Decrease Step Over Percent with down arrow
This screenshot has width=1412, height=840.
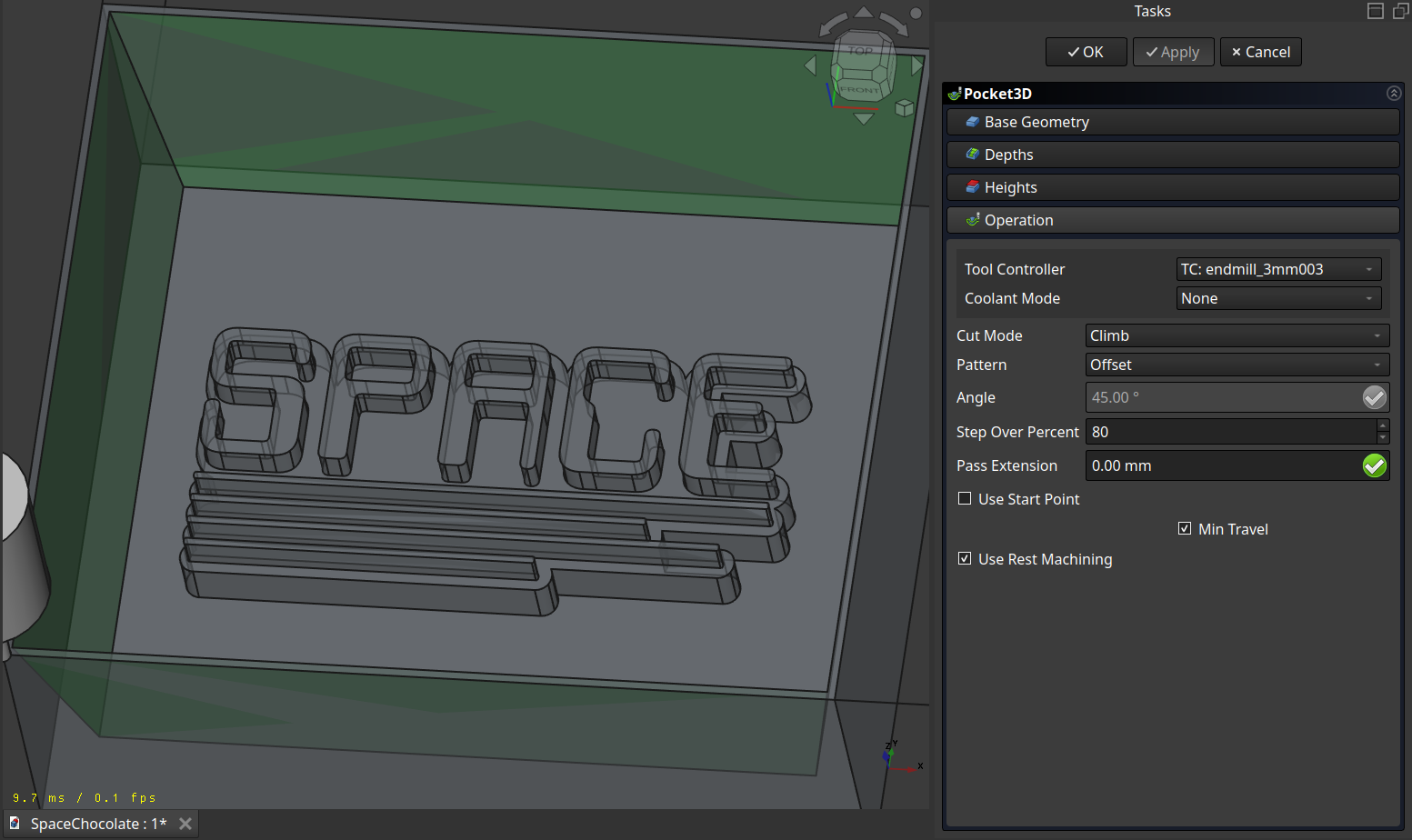coord(1383,438)
